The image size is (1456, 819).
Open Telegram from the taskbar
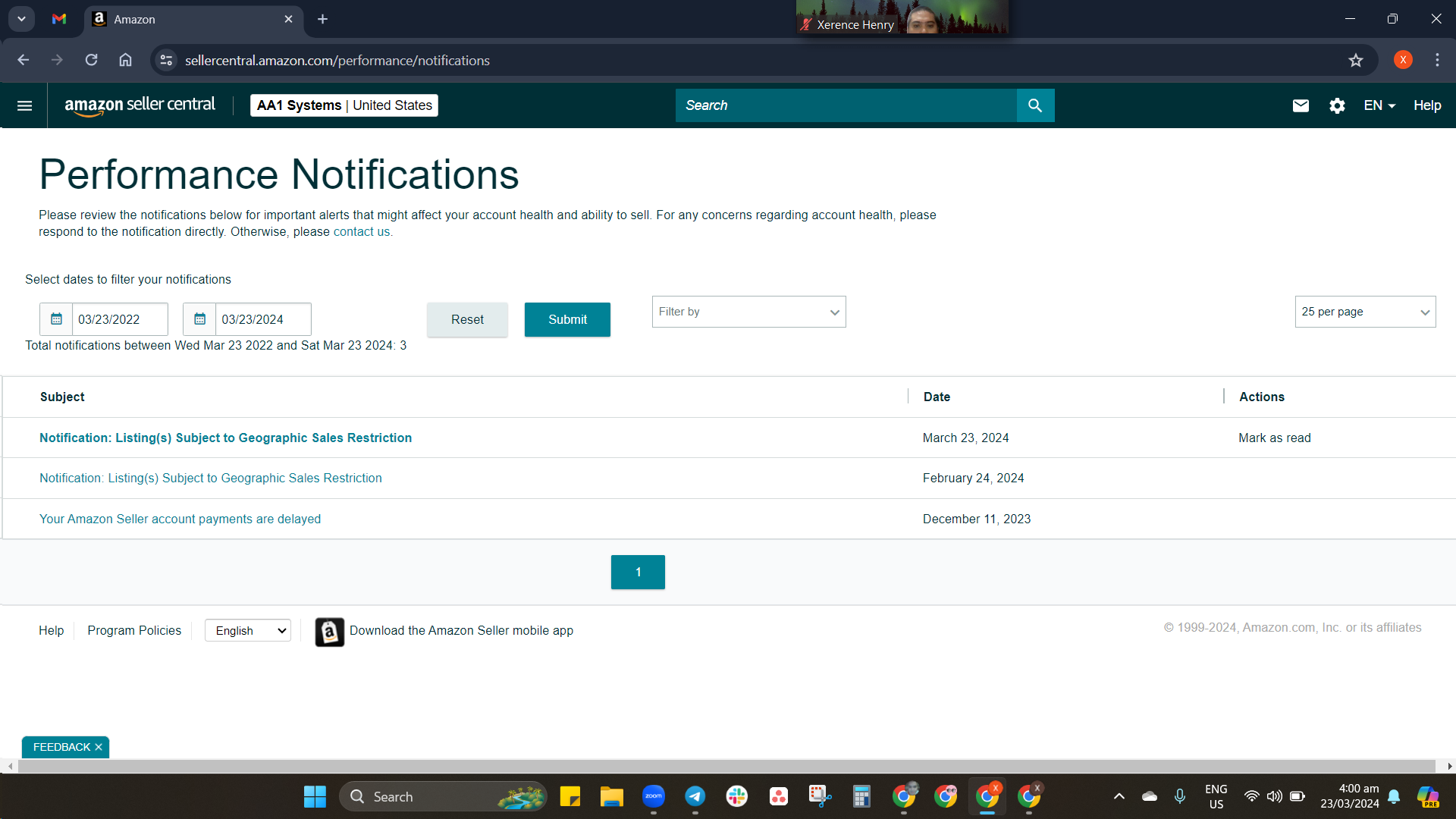tap(695, 796)
